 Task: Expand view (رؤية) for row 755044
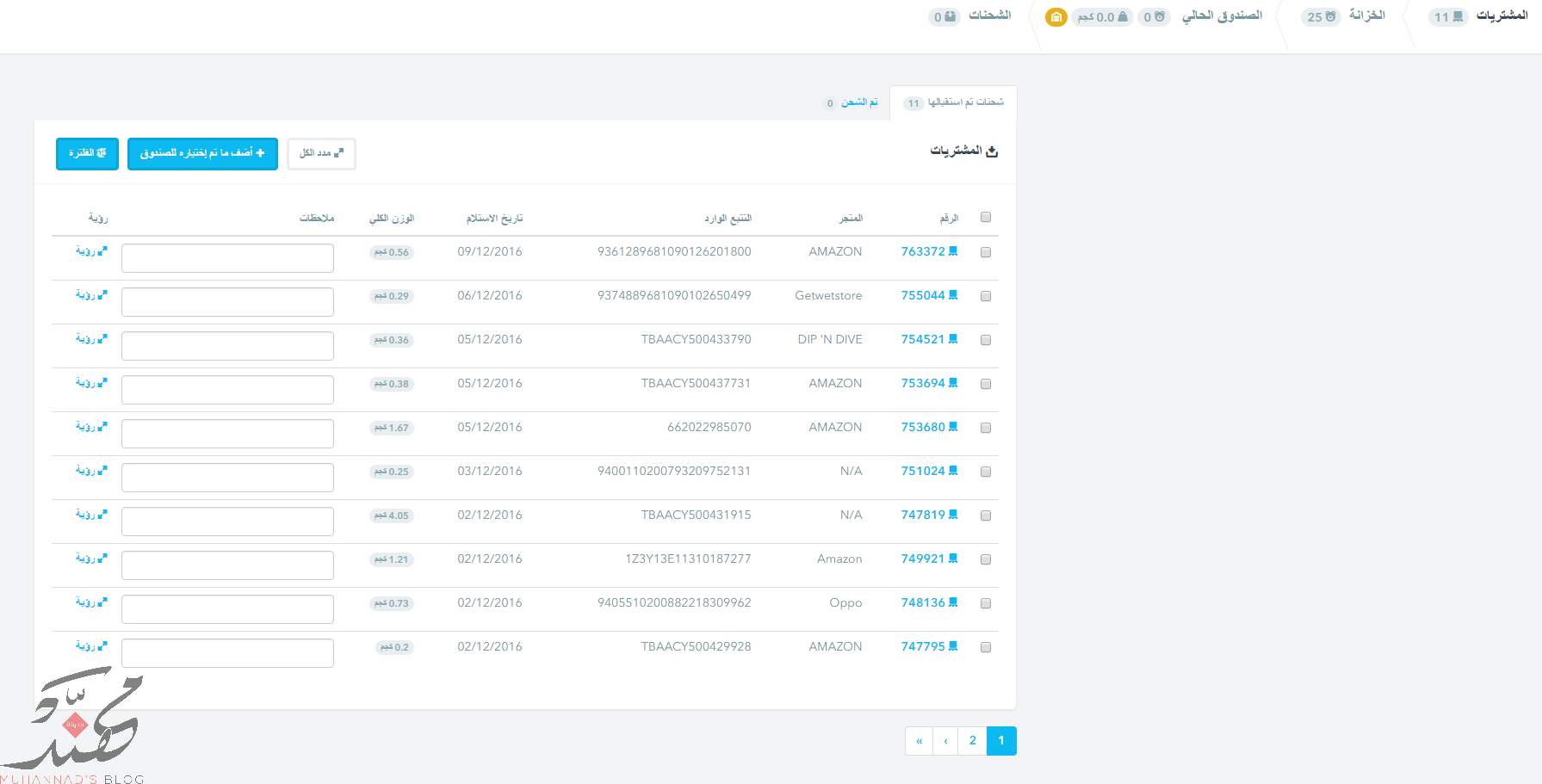(91, 294)
